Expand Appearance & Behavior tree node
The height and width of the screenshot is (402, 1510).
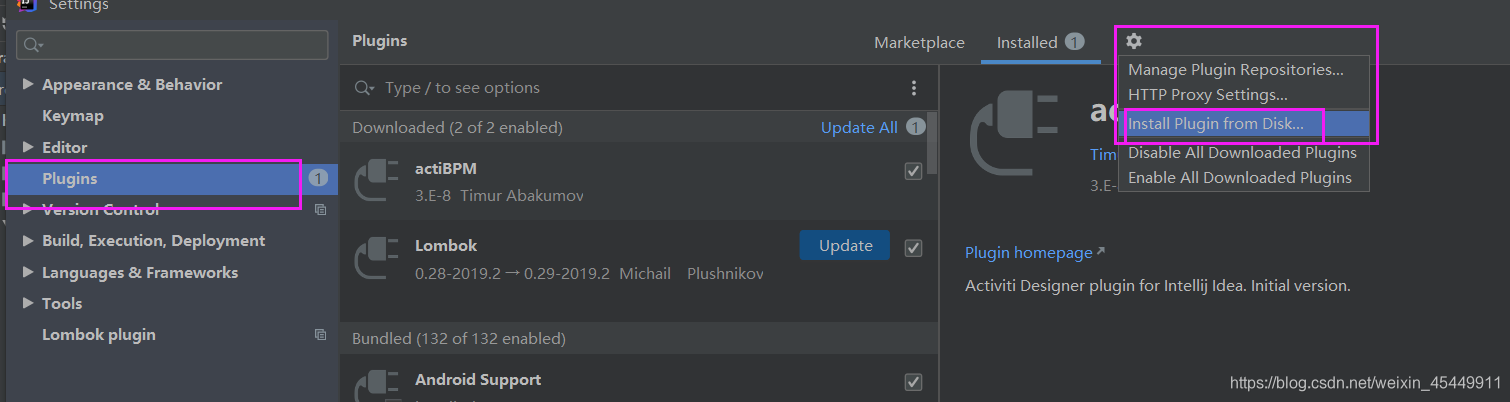pyautogui.click(x=28, y=84)
